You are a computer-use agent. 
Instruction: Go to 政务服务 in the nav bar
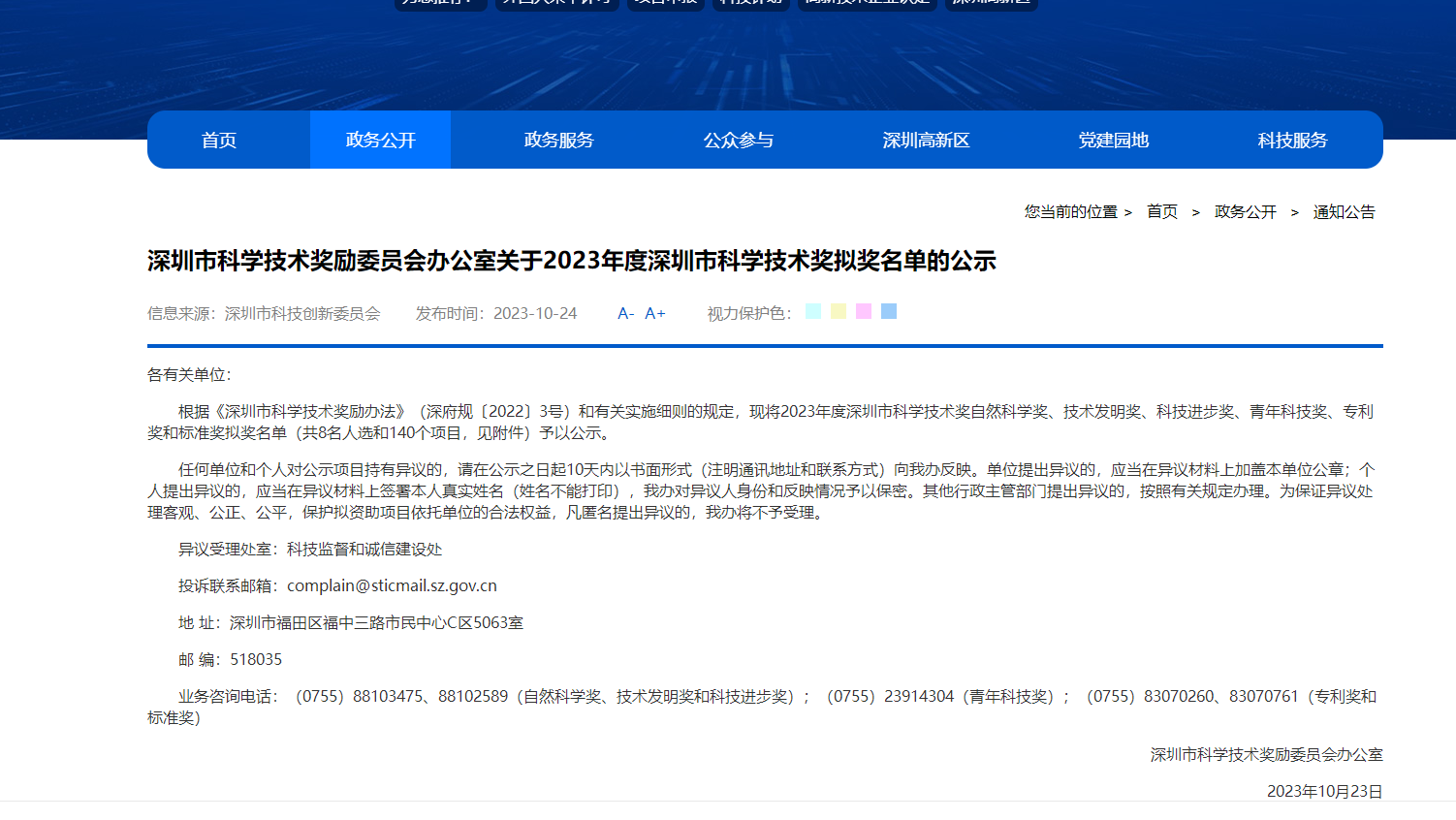click(558, 141)
